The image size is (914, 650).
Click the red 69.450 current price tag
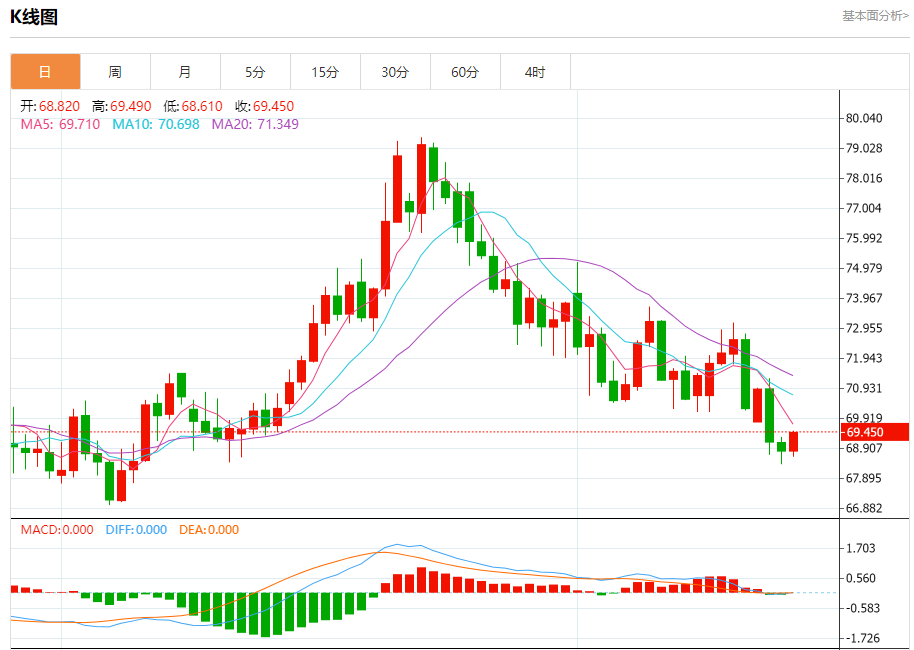874,432
